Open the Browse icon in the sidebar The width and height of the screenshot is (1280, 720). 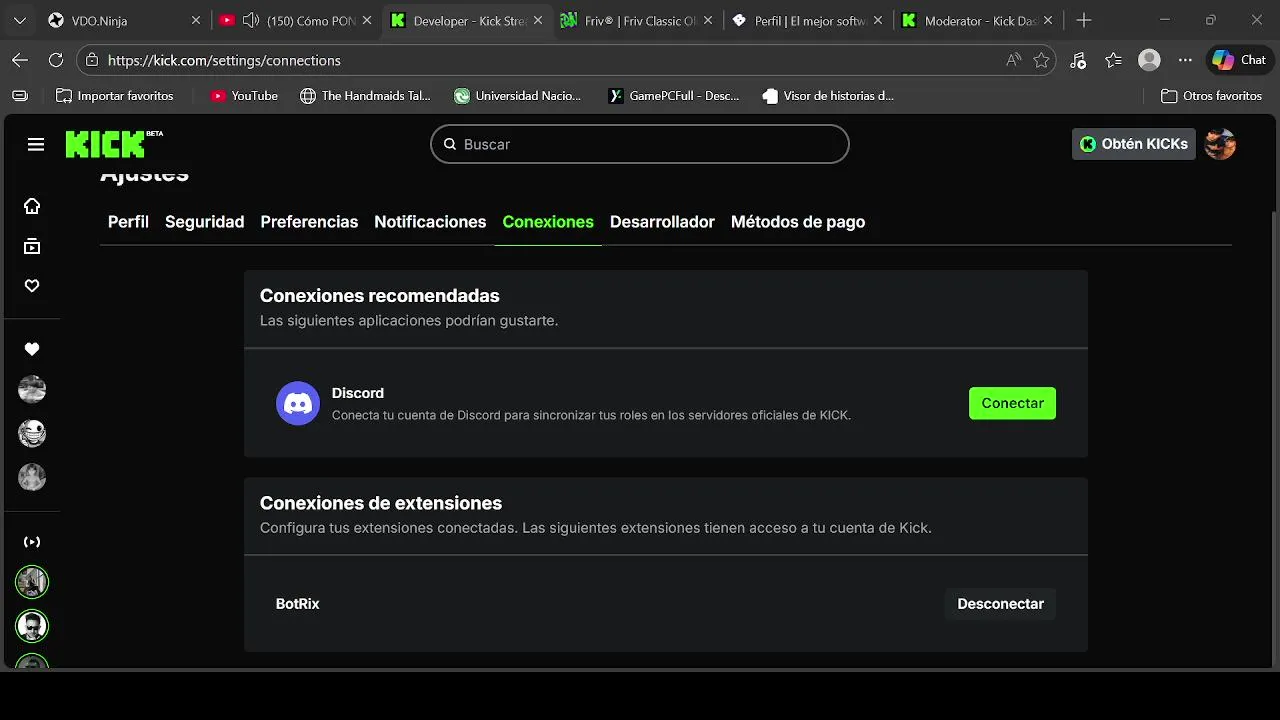32,246
